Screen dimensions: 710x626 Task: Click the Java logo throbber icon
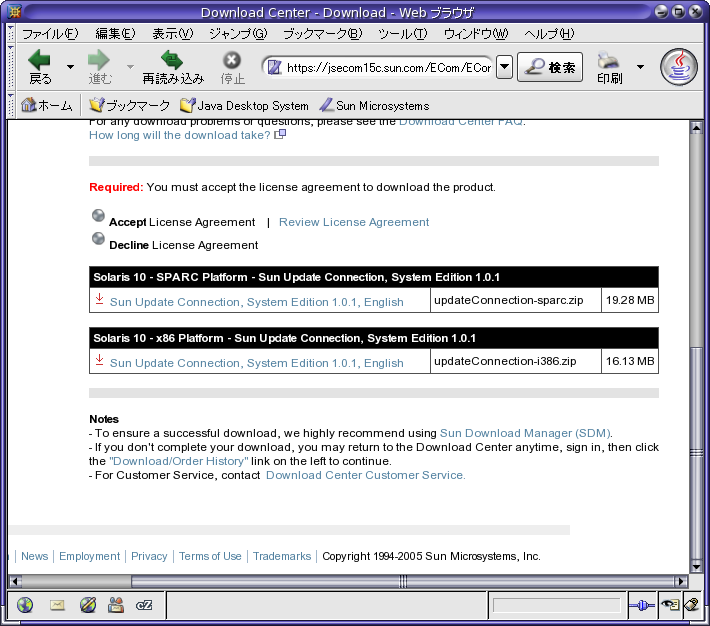(x=678, y=67)
